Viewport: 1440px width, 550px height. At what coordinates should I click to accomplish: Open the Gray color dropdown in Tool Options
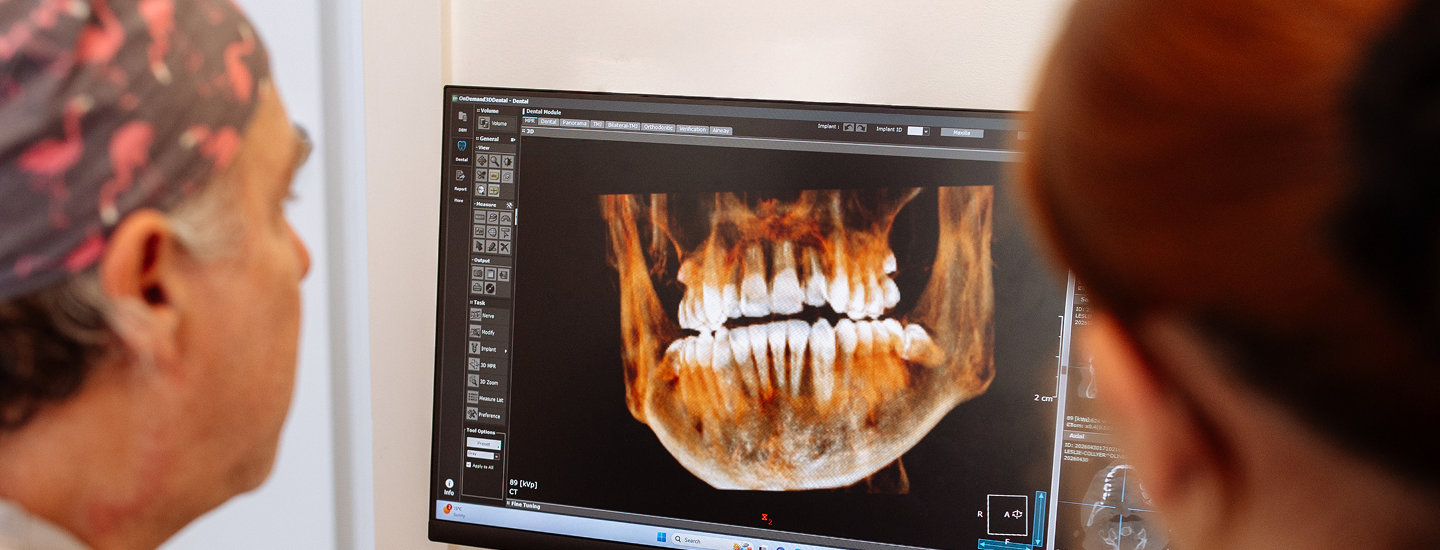click(x=483, y=455)
